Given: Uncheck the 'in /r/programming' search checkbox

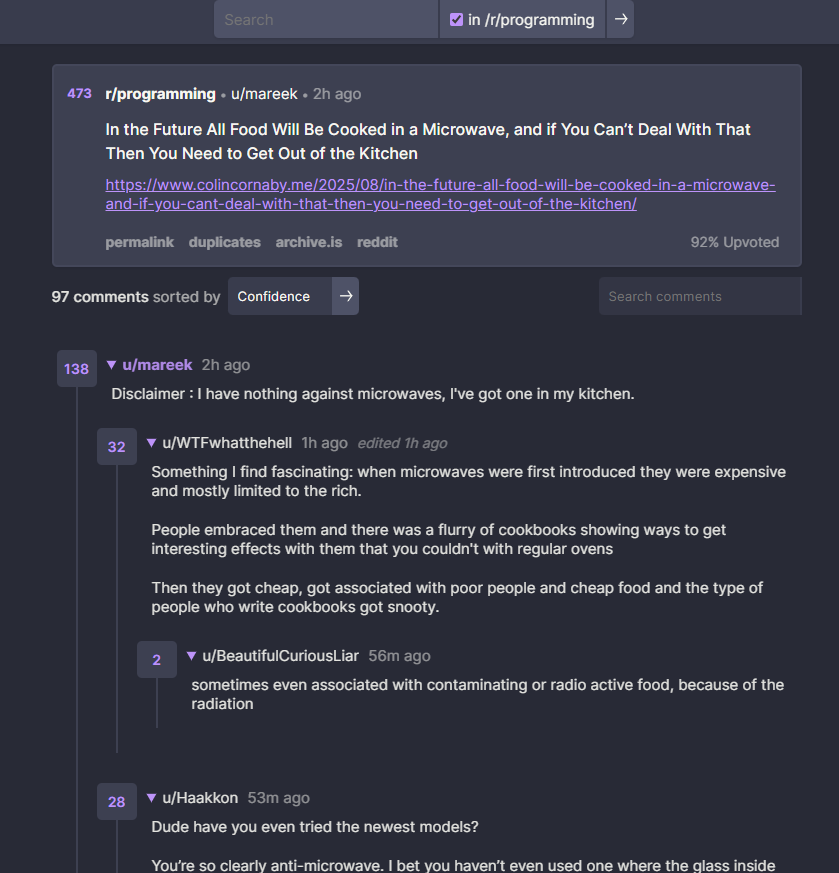Looking at the screenshot, I should point(456,19).
